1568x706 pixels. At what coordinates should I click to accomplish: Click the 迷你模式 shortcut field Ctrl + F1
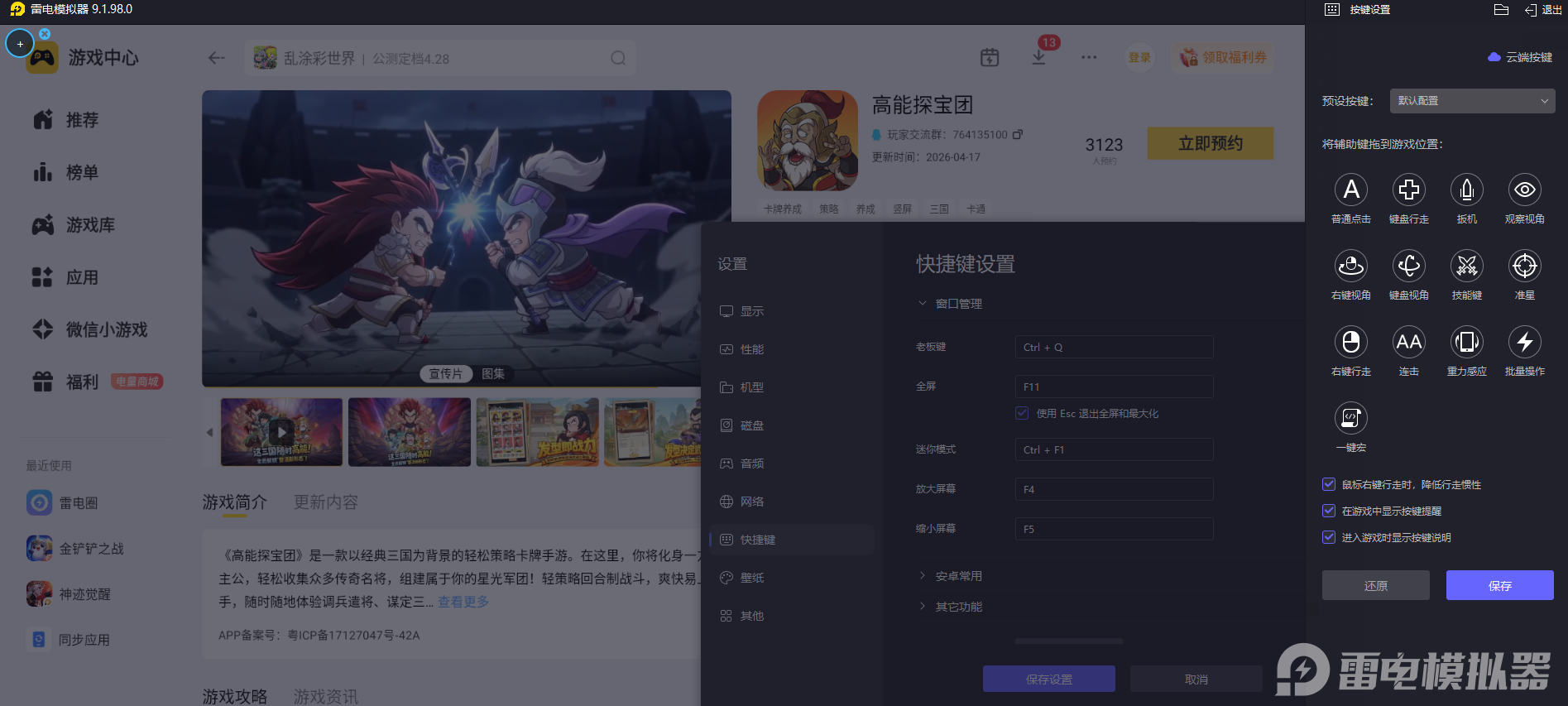pos(1115,449)
